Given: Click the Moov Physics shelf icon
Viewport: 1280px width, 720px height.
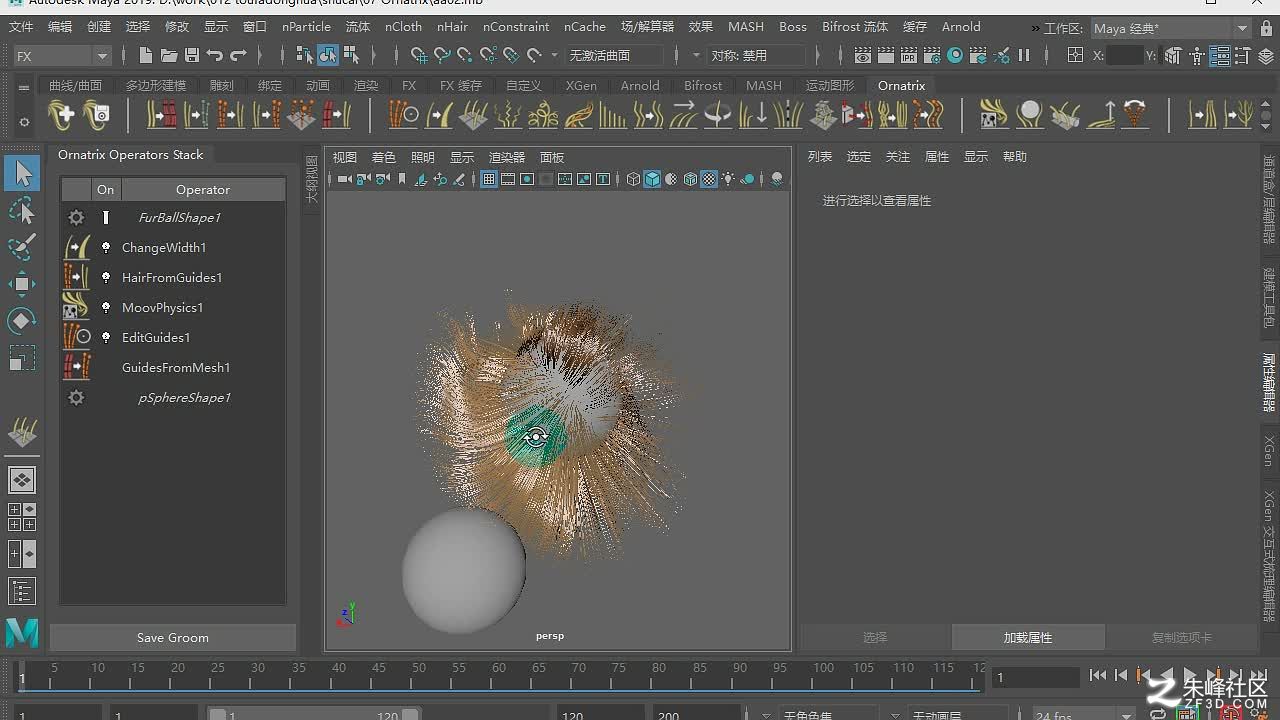Looking at the screenshot, I should click(x=994, y=115).
